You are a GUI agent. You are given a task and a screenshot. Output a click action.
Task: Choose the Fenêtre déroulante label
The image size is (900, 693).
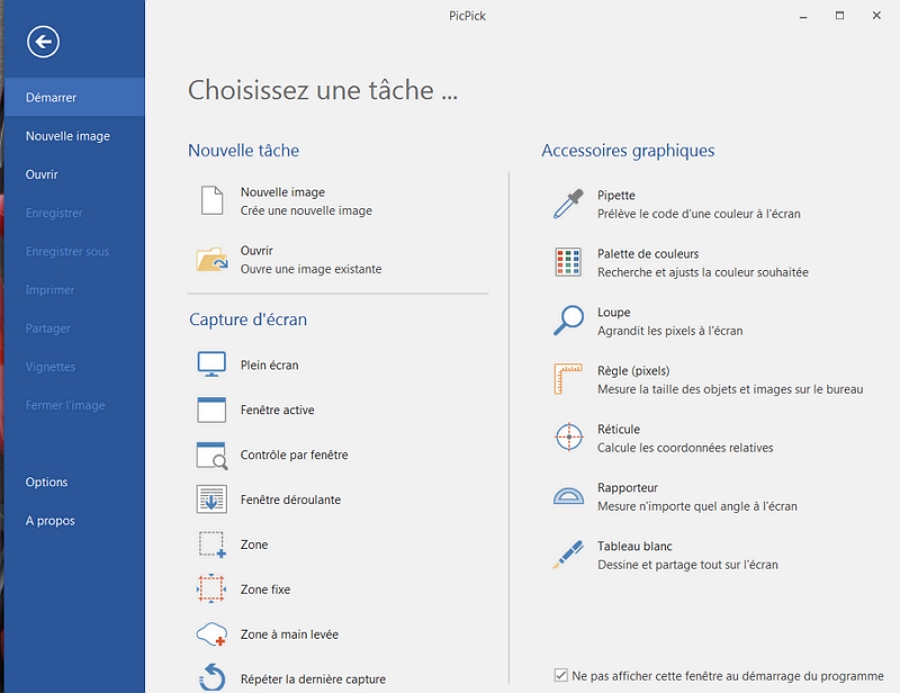(290, 500)
